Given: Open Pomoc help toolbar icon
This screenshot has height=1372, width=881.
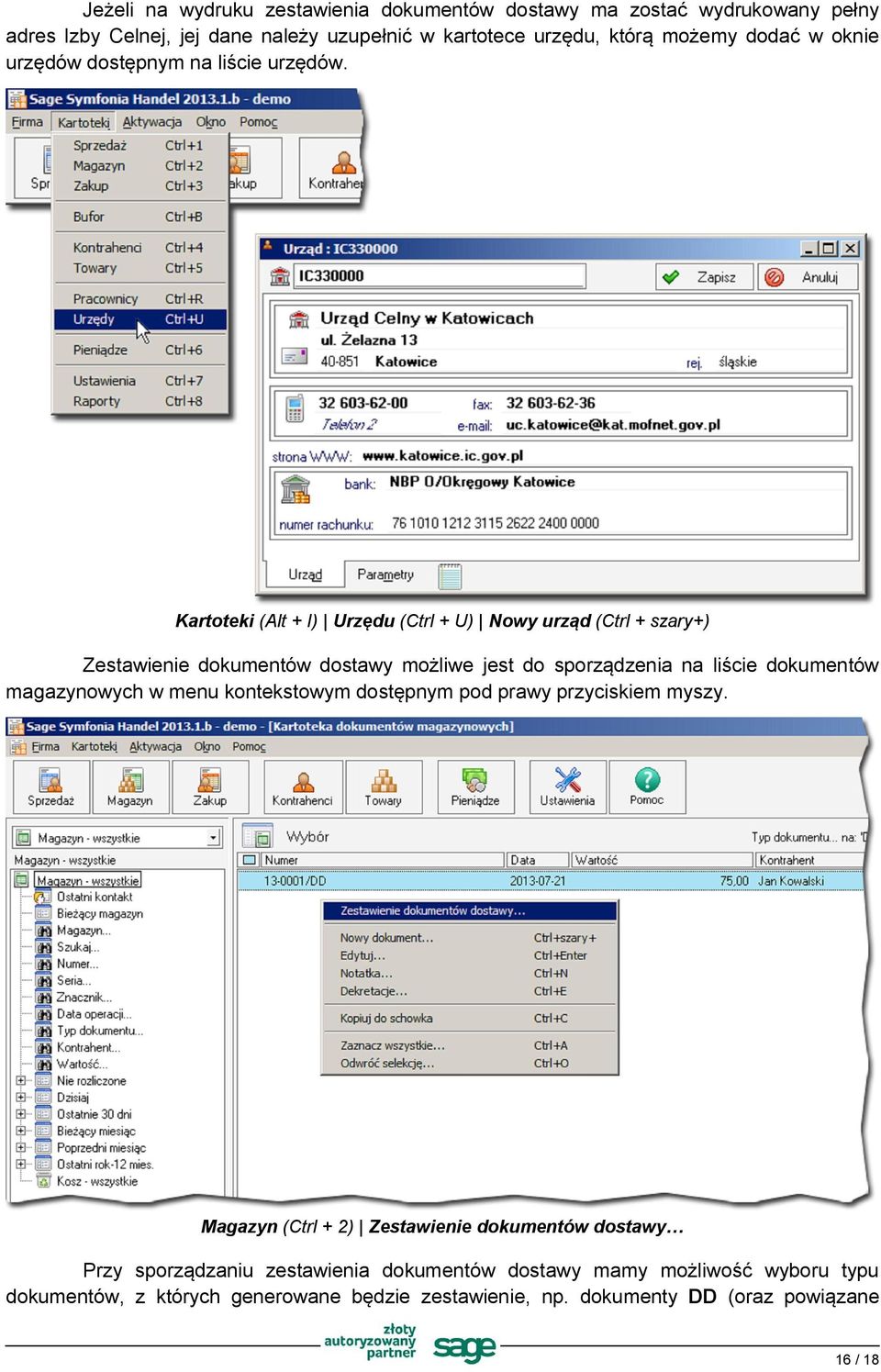Looking at the screenshot, I should (647, 786).
